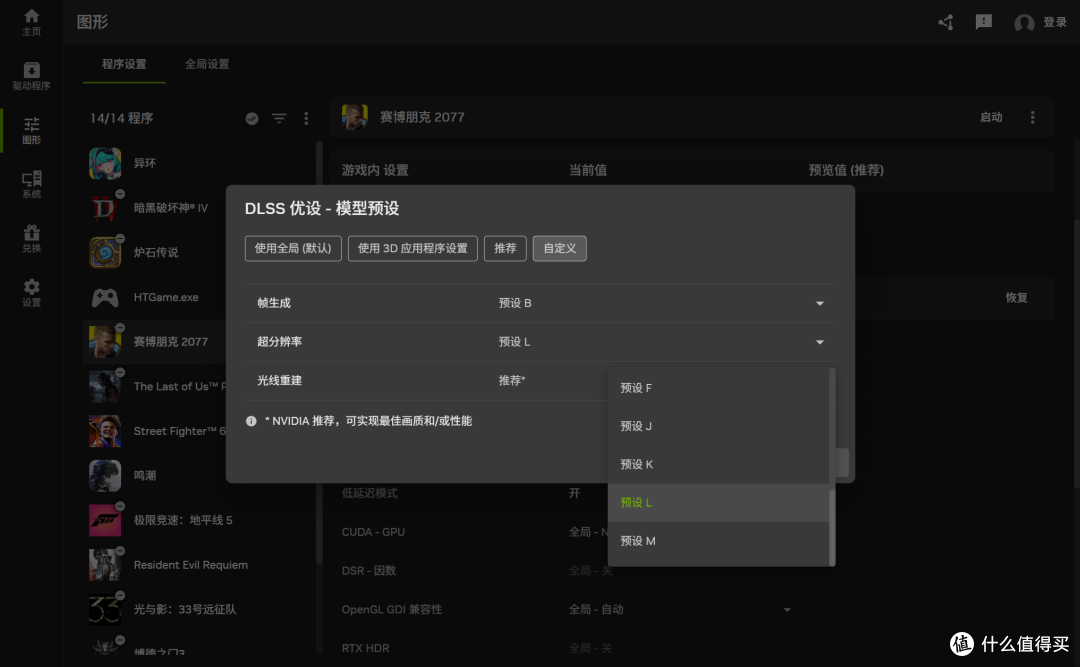Switch to 全局设置 tab
Viewport: 1080px width, 667px height.
(x=207, y=64)
